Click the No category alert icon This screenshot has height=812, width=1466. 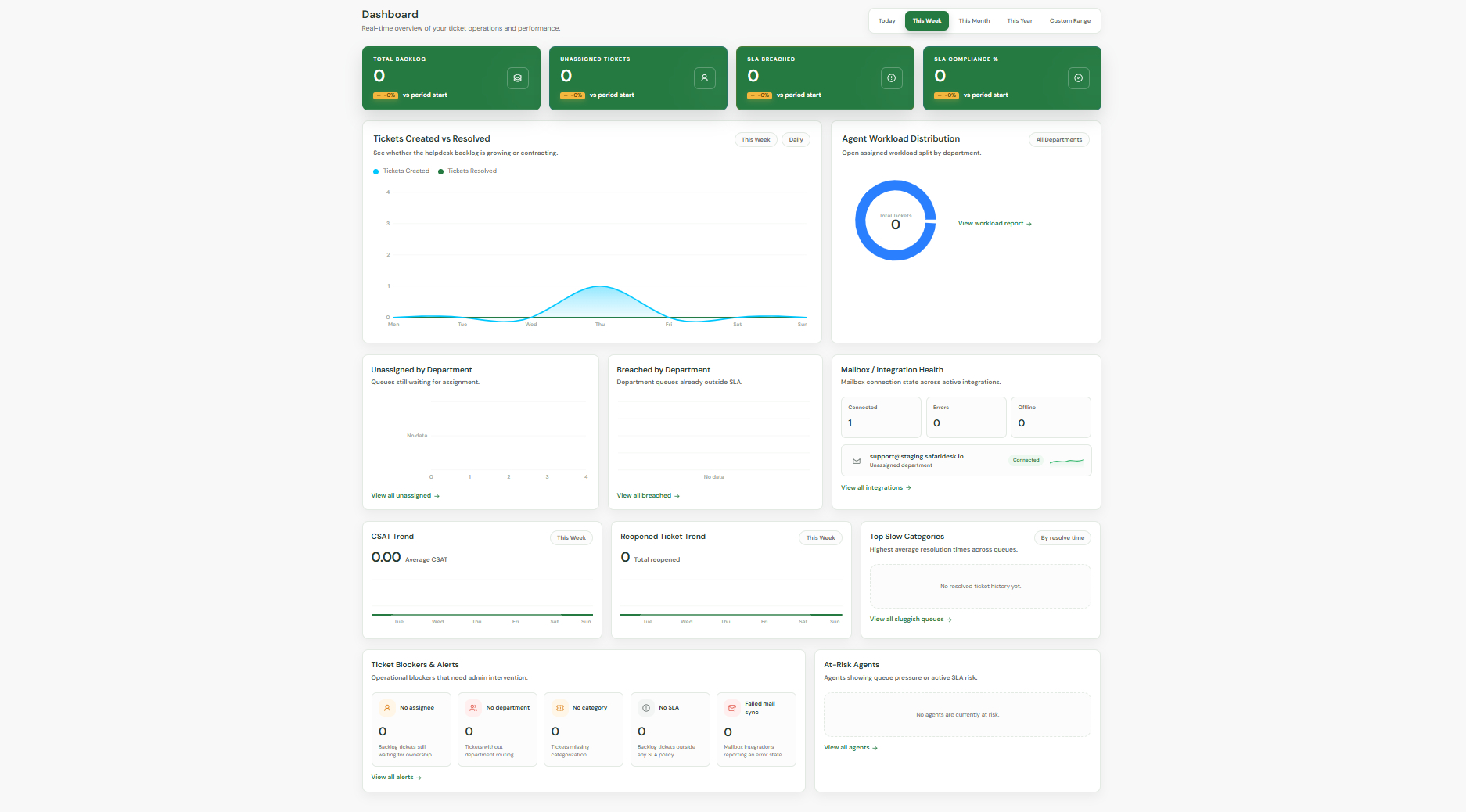coord(559,707)
